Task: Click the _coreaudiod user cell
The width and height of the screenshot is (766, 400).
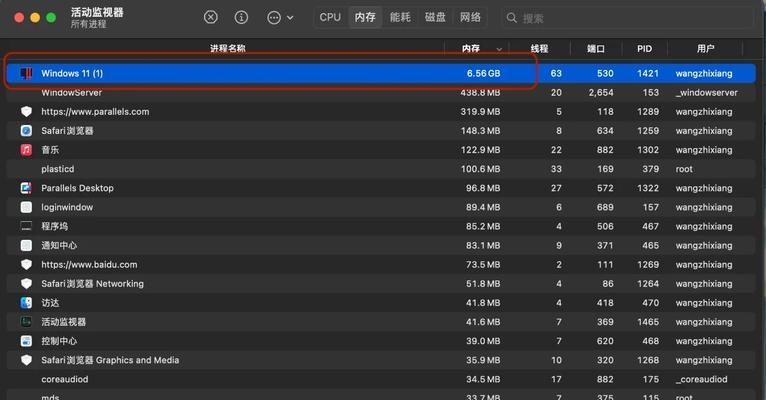Action: coord(701,379)
